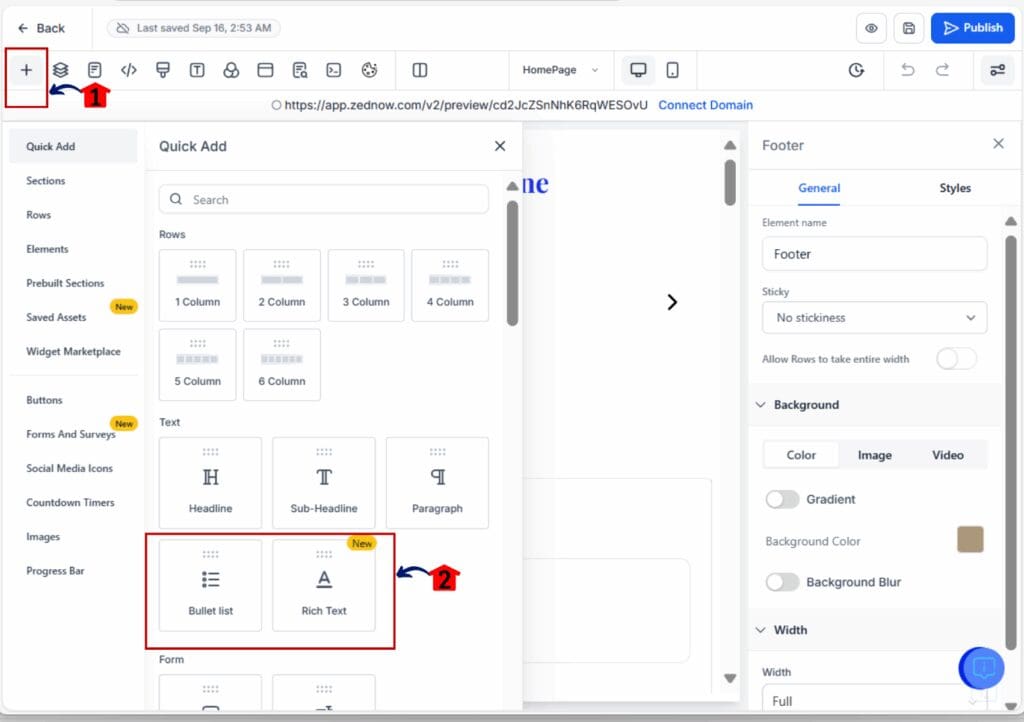Click the eye preview icon near Publish
Screen dimensions: 1024x722
pos(871,28)
